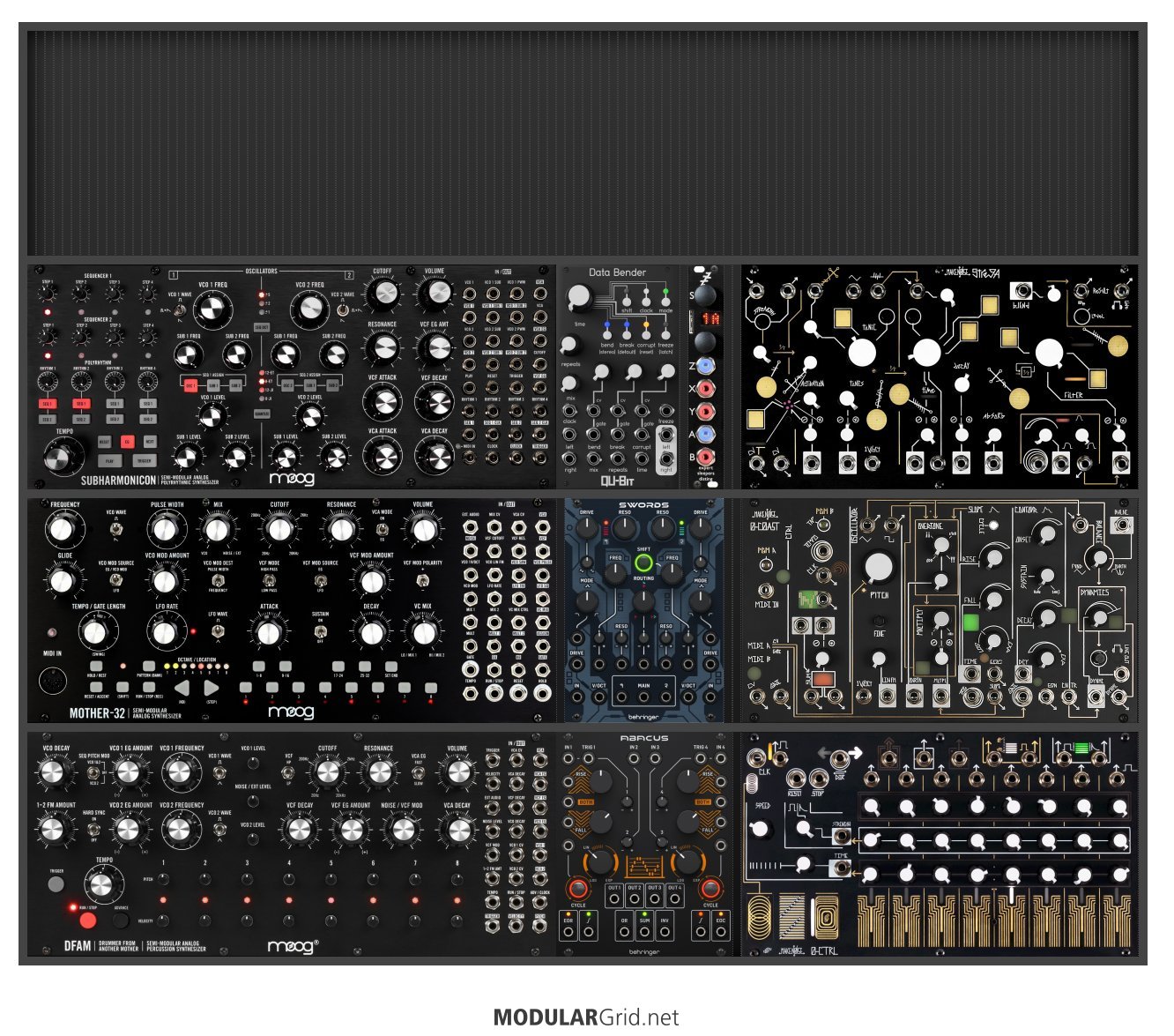
Task: Click the Abacus SUM output jack
Action: (644, 932)
